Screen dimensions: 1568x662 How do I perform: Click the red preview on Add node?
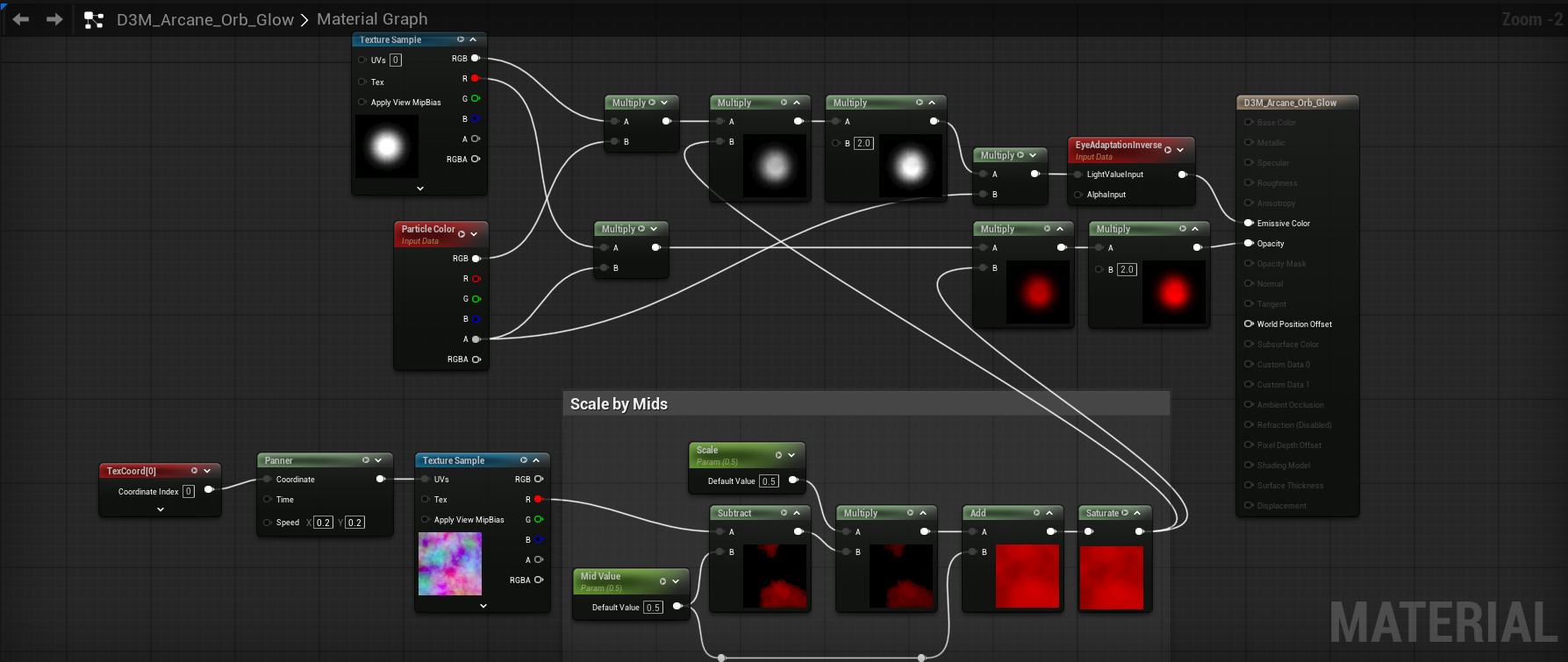[x=1027, y=576]
